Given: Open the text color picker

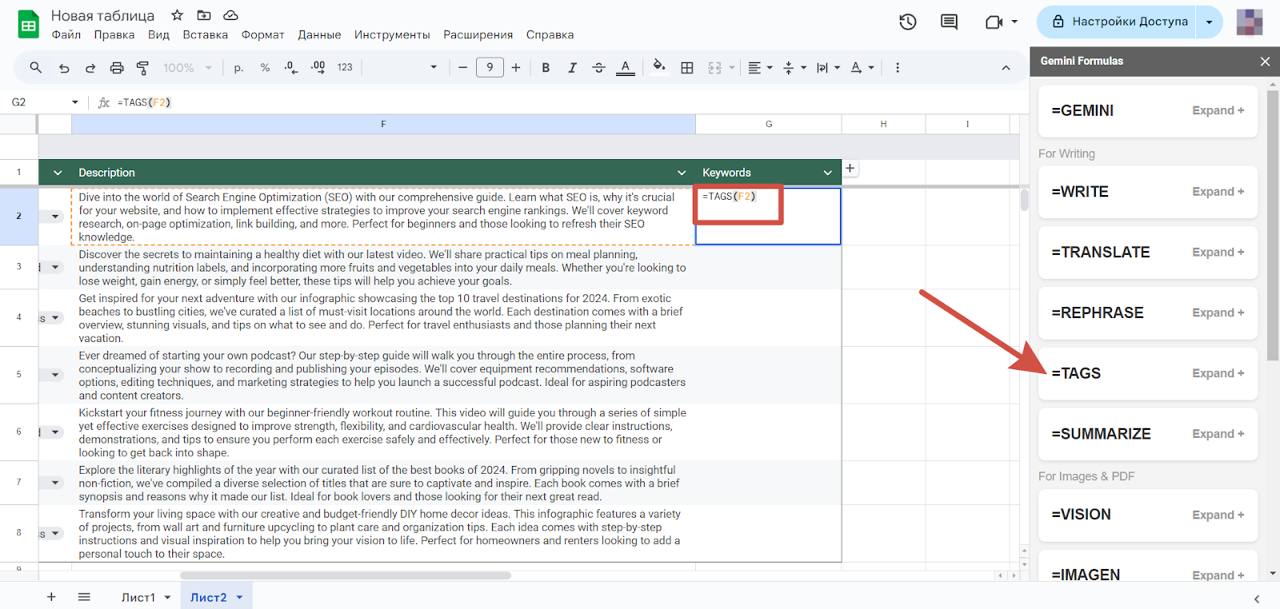Looking at the screenshot, I should [625, 68].
